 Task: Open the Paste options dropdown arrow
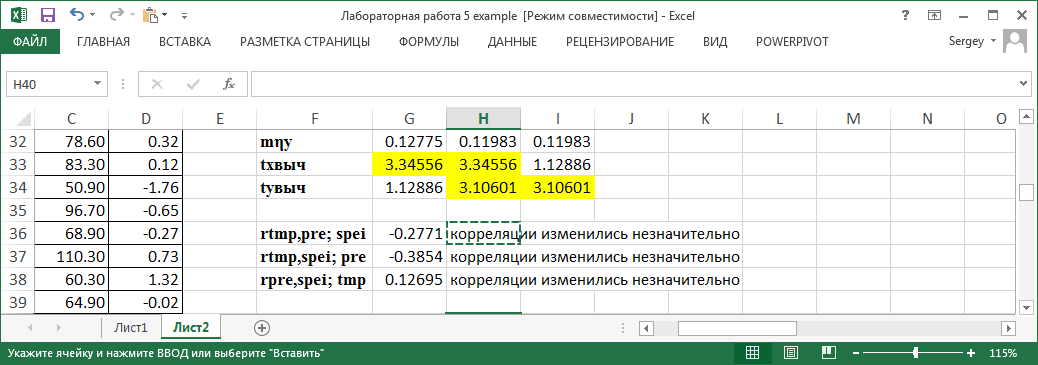tap(164, 15)
